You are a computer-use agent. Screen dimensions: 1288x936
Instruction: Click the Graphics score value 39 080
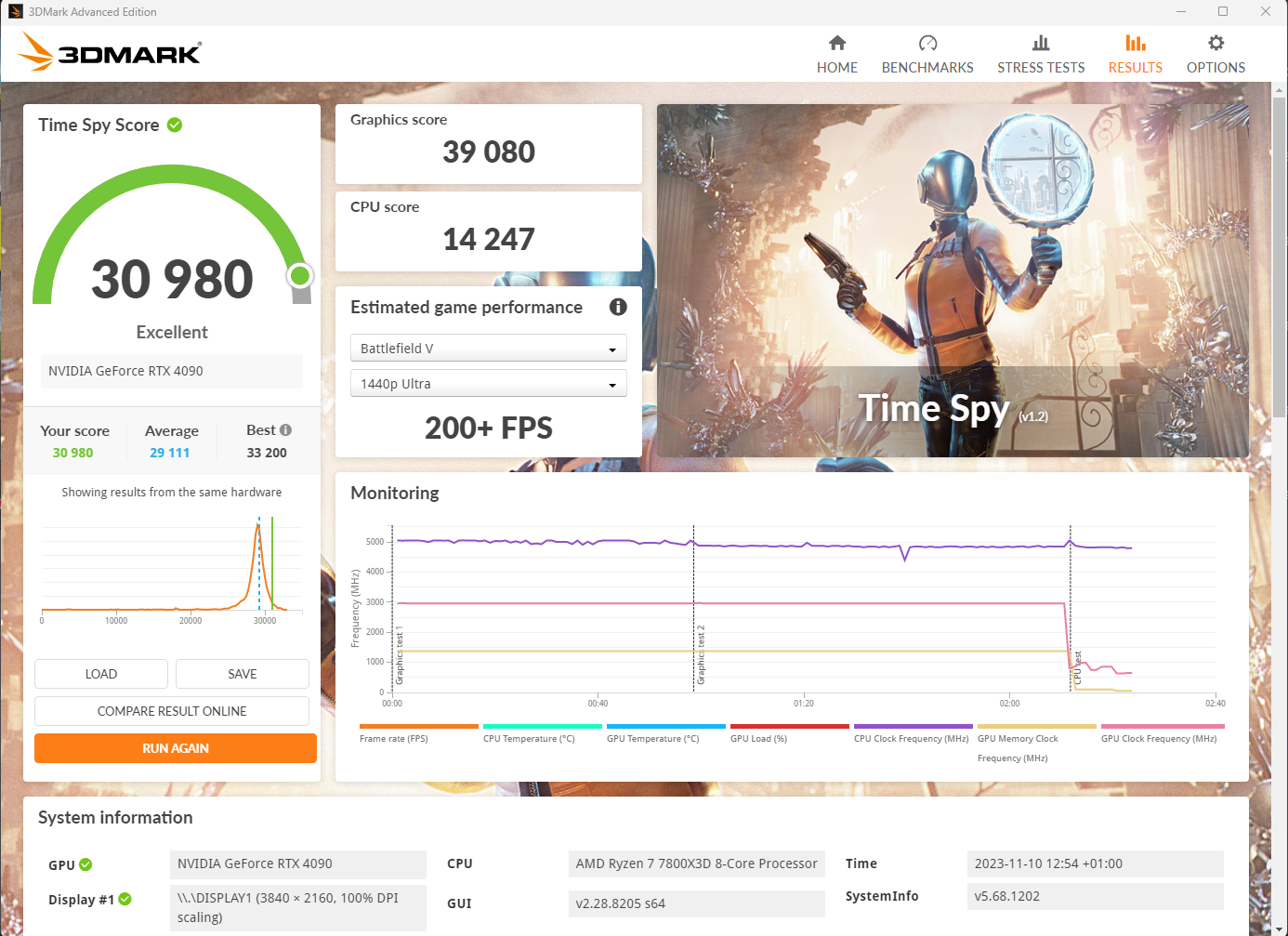tap(489, 152)
